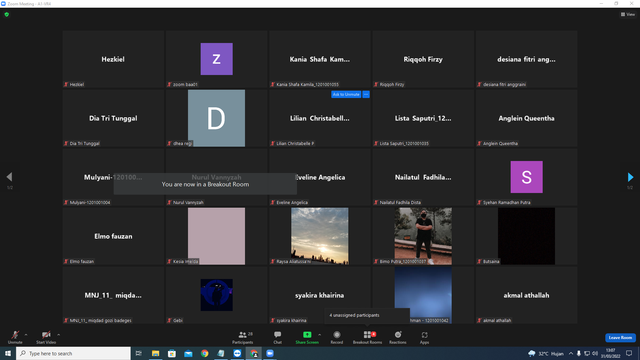Click the 32°C Hujan weather widget
The width and height of the screenshot is (640, 360).
point(546,353)
